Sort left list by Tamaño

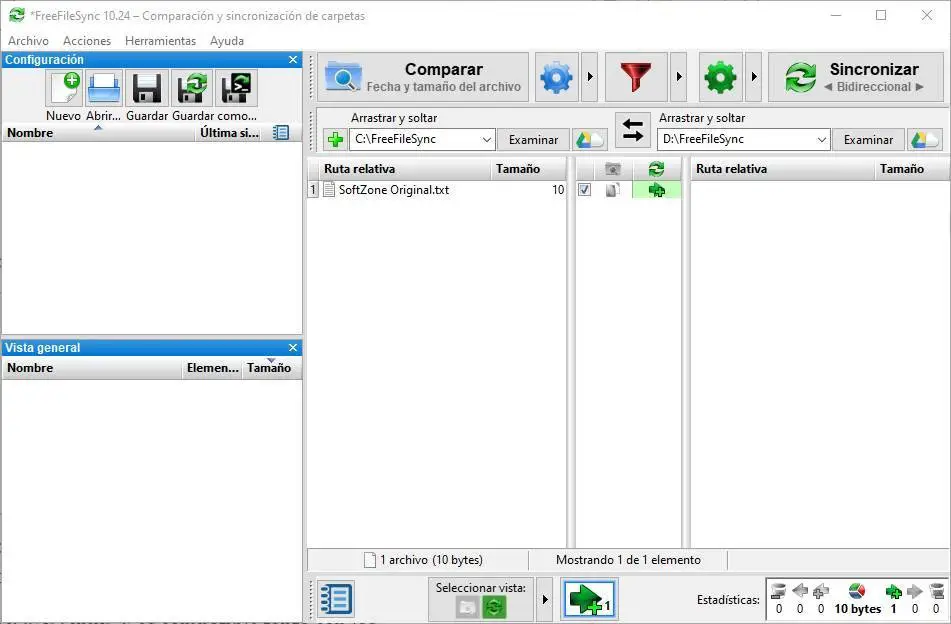(528, 169)
